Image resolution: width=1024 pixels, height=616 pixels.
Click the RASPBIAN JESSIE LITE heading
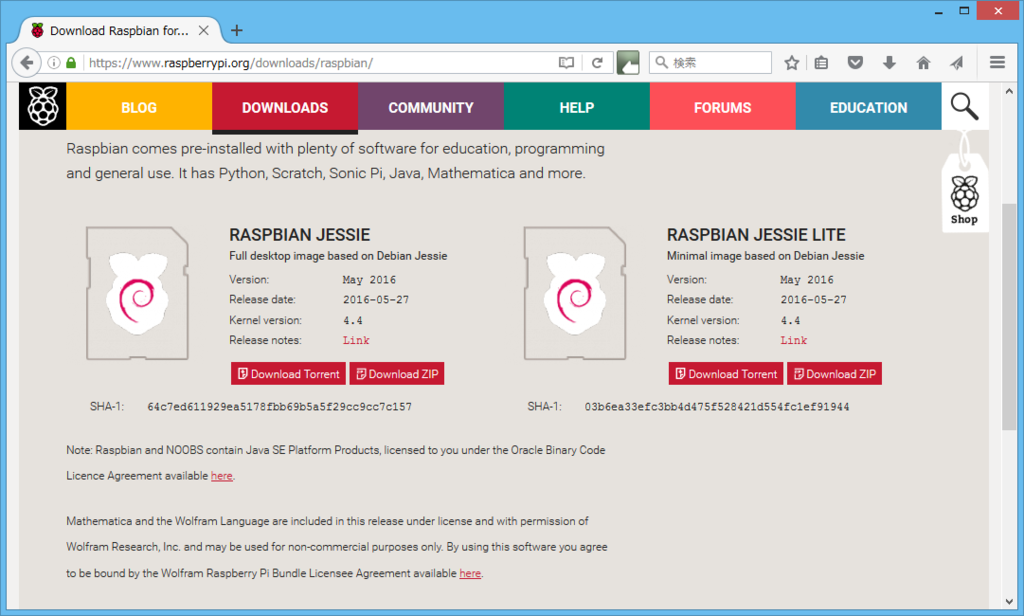coord(756,235)
